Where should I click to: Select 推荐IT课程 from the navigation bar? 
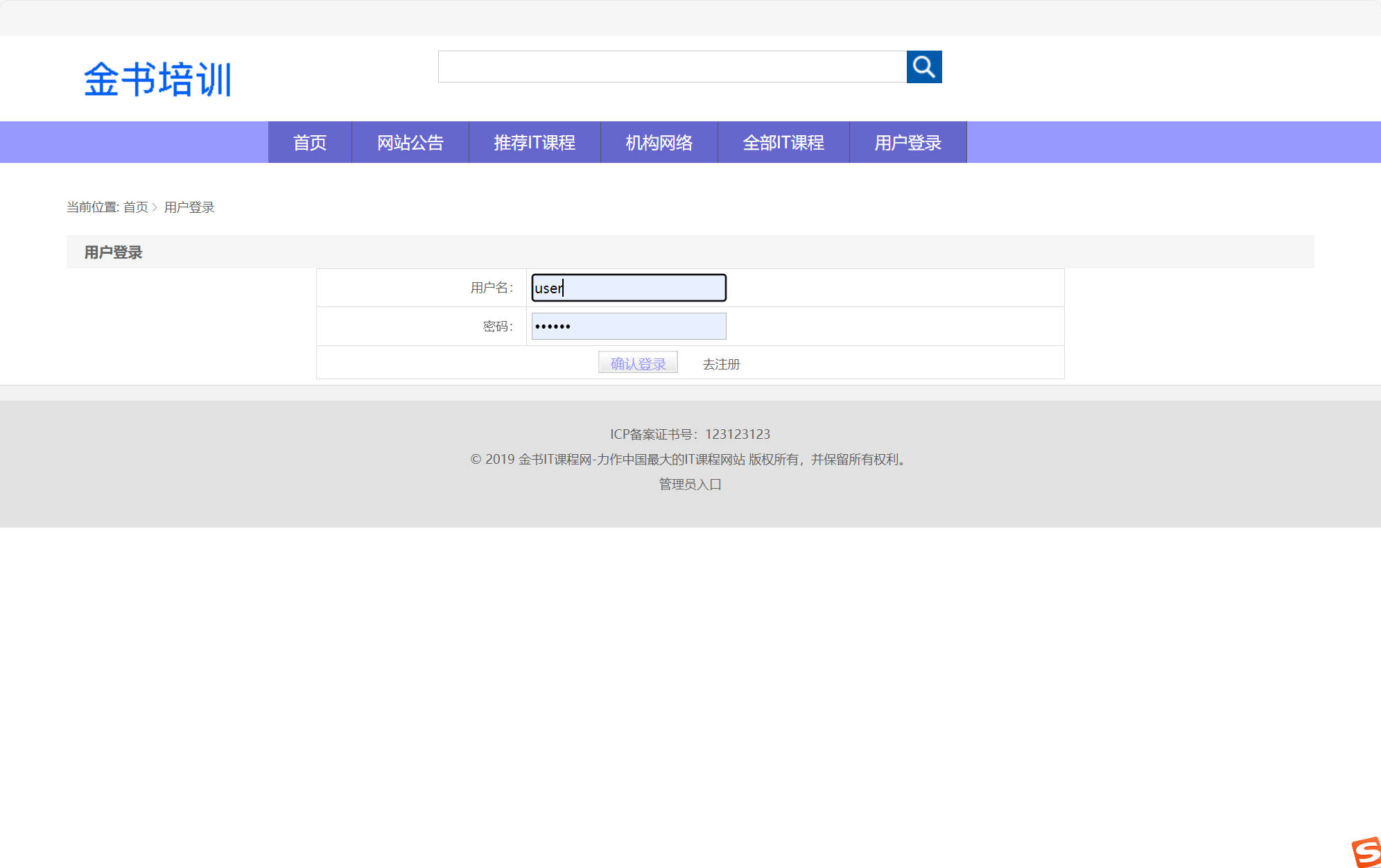pyautogui.click(x=534, y=142)
